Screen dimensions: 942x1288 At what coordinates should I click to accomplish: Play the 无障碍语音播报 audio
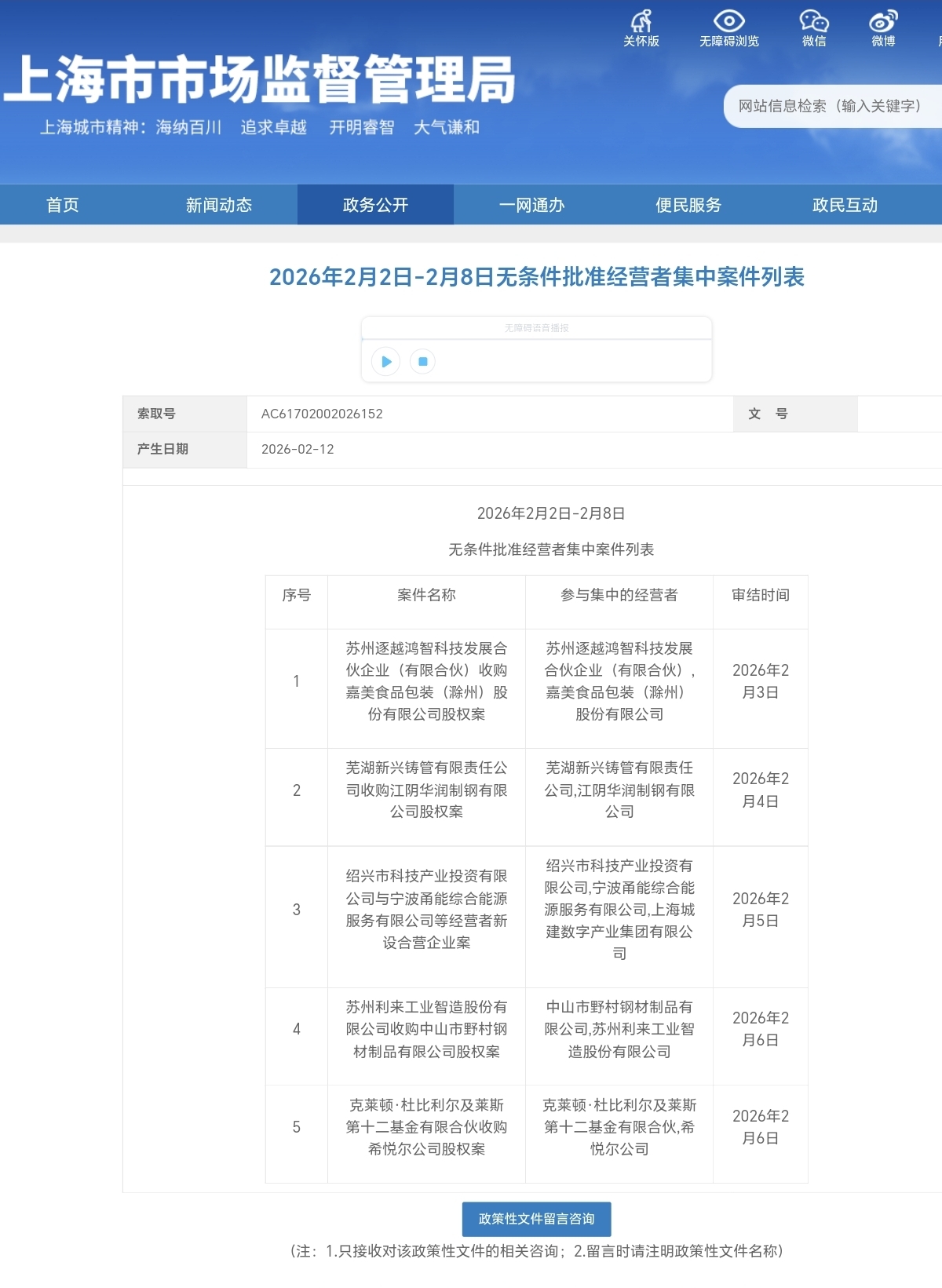pyautogui.click(x=385, y=362)
